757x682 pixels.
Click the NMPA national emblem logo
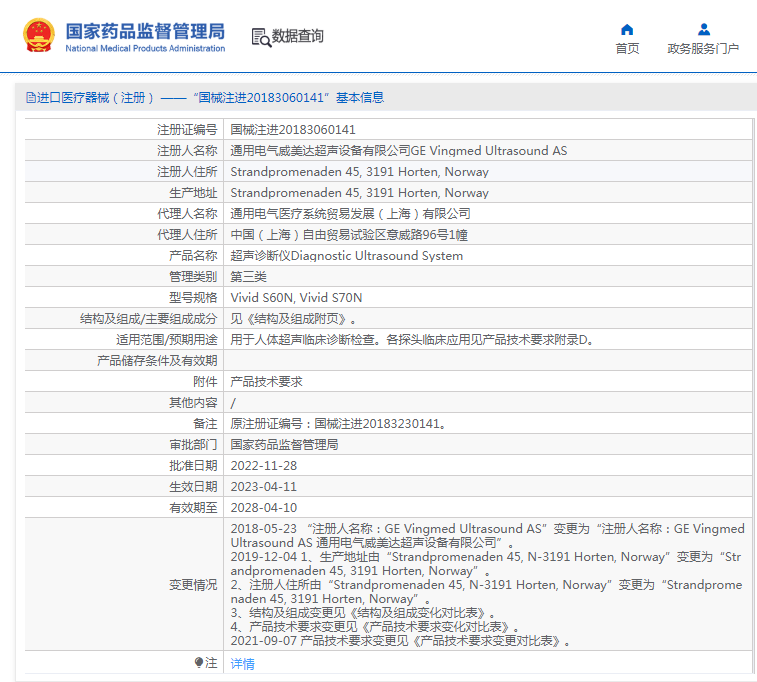[40, 36]
